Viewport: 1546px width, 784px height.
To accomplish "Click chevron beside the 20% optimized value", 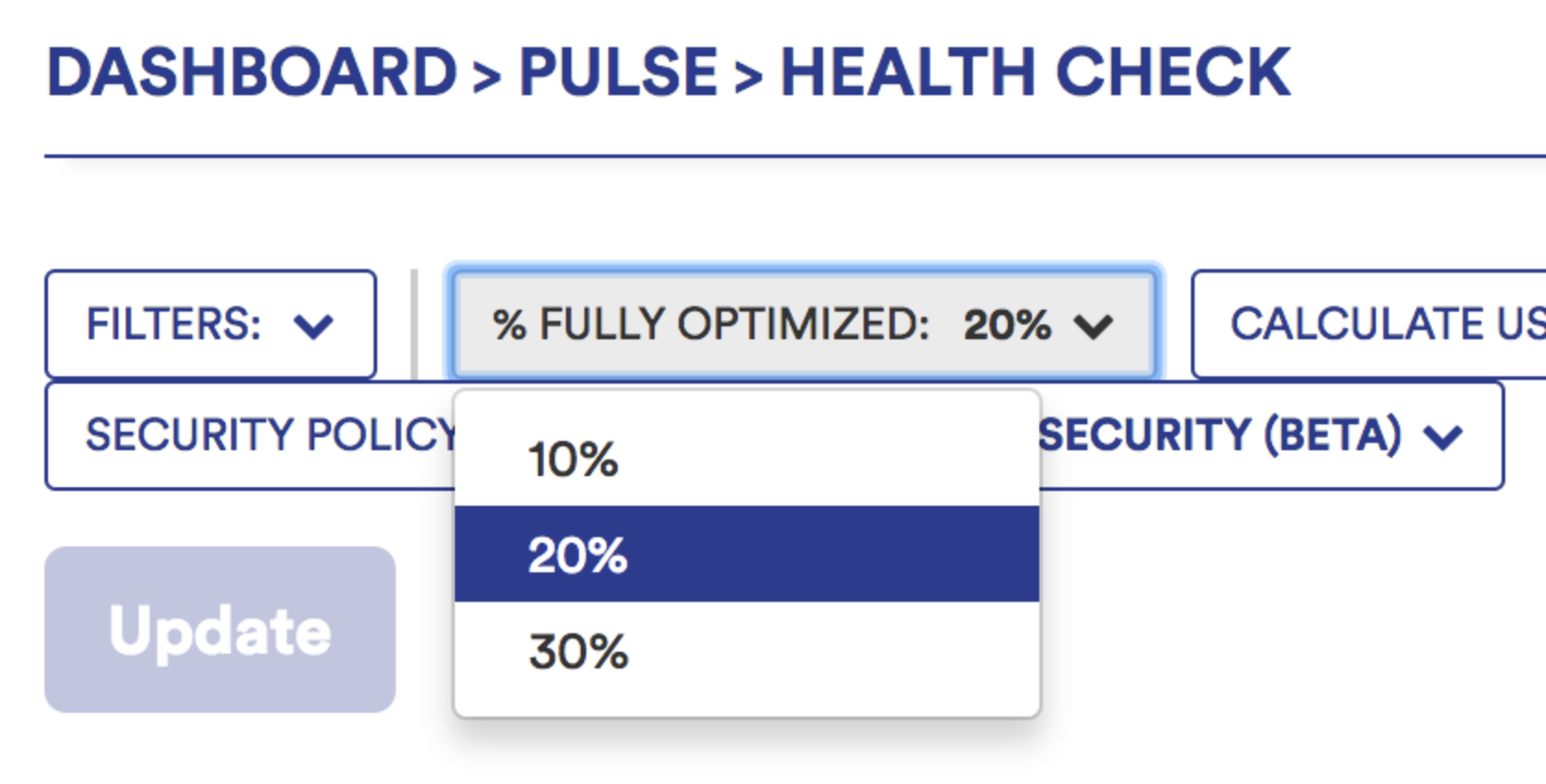I will coord(1093,325).
